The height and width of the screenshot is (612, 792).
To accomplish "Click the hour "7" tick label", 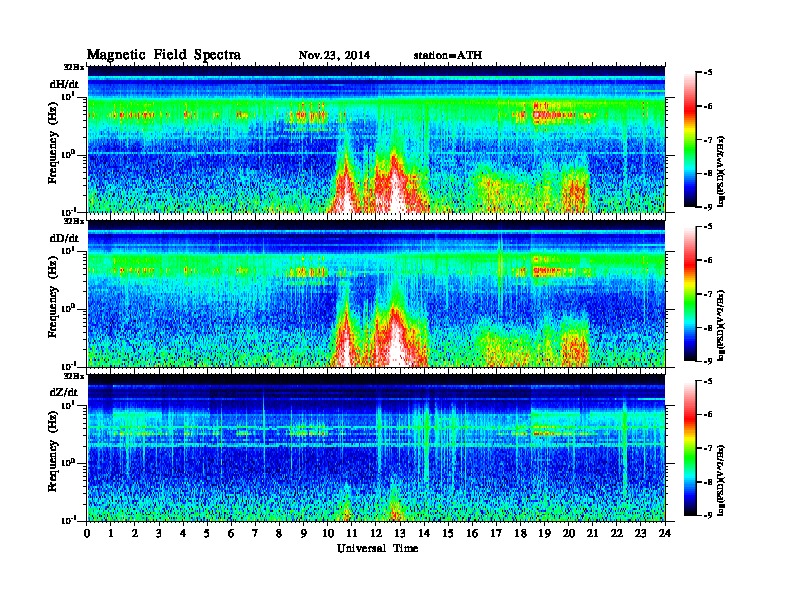I will [x=255, y=534].
